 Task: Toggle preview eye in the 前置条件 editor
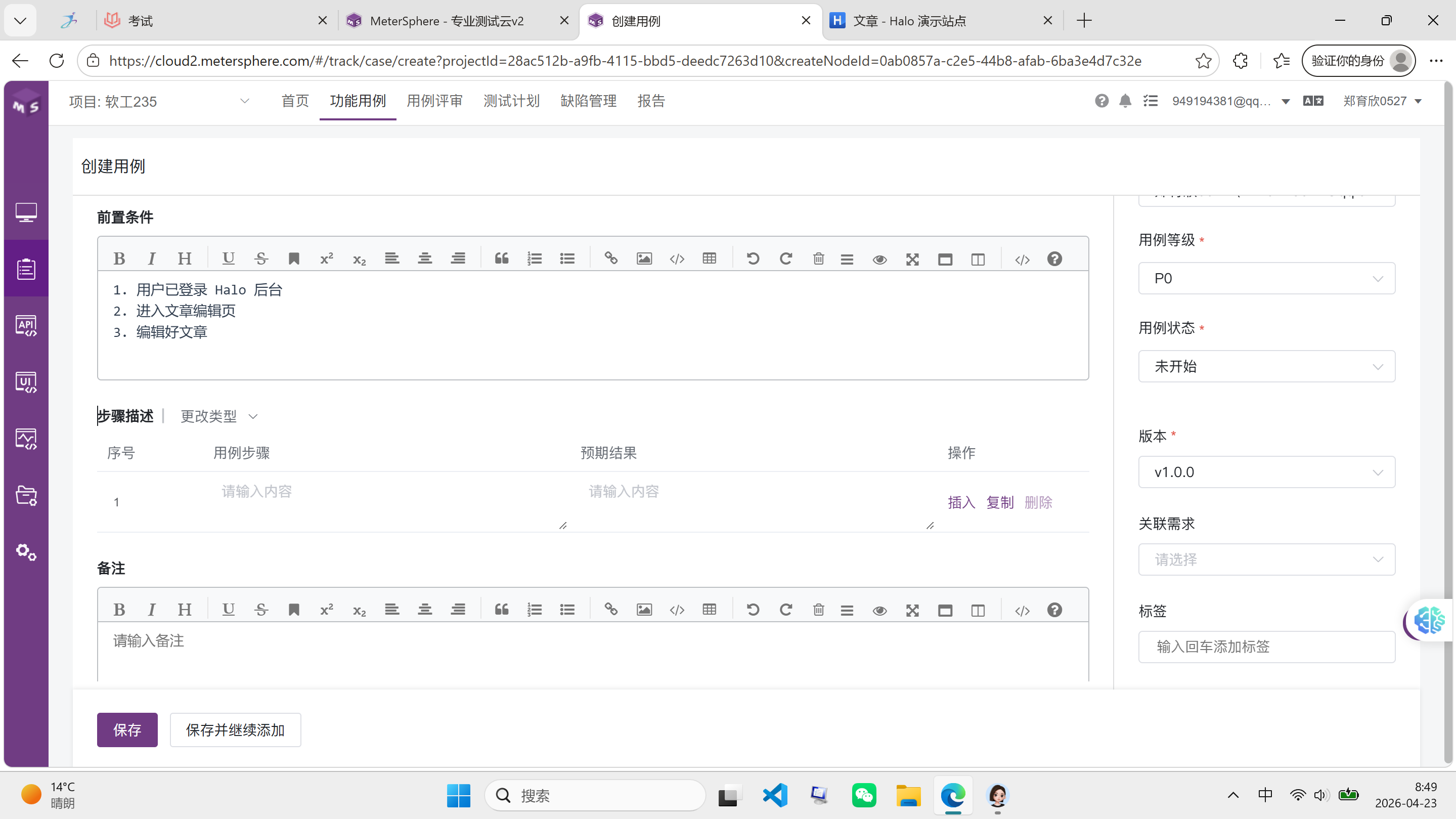pos(879,259)
